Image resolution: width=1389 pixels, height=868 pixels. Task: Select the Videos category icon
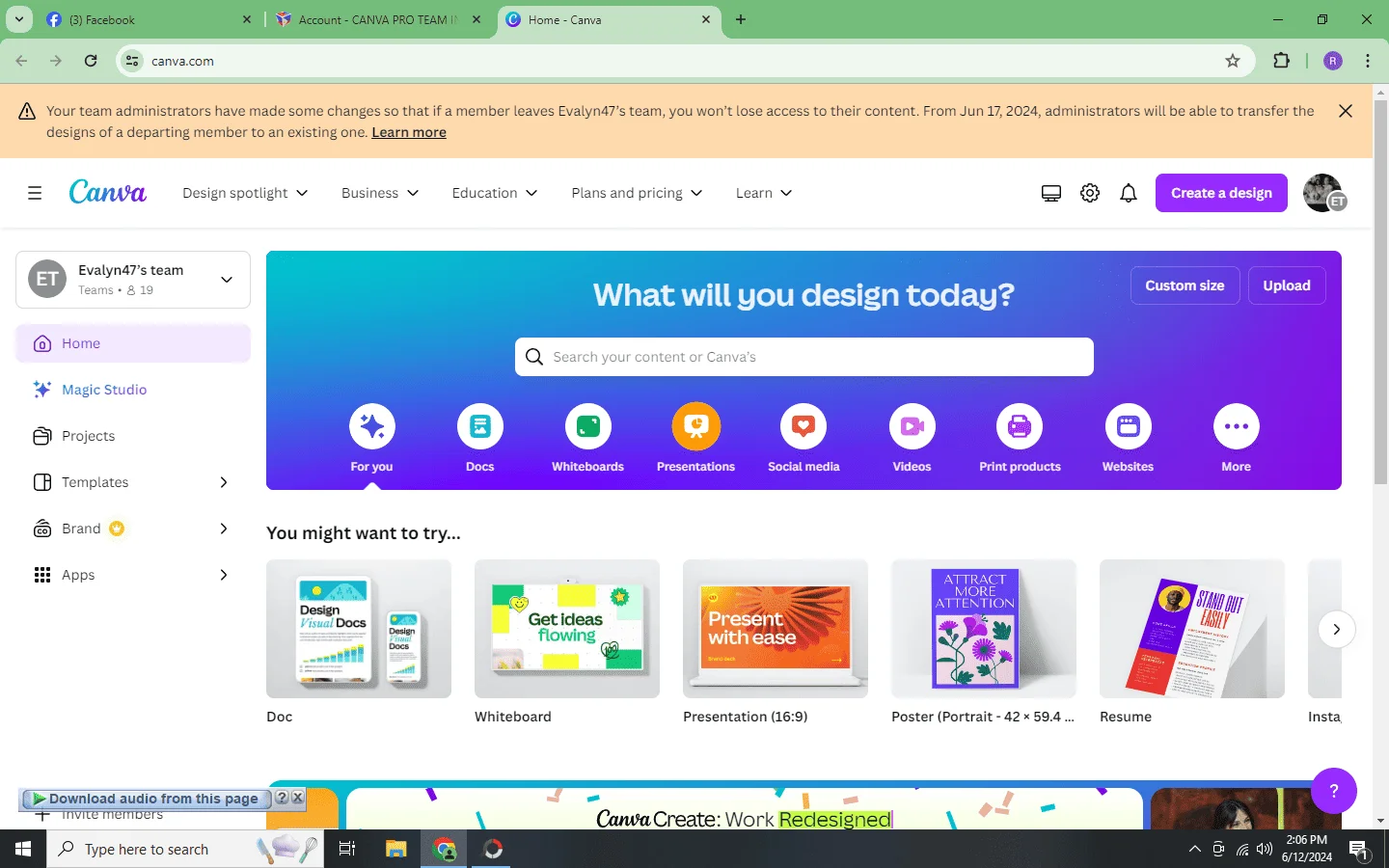(x=912, y=426)
